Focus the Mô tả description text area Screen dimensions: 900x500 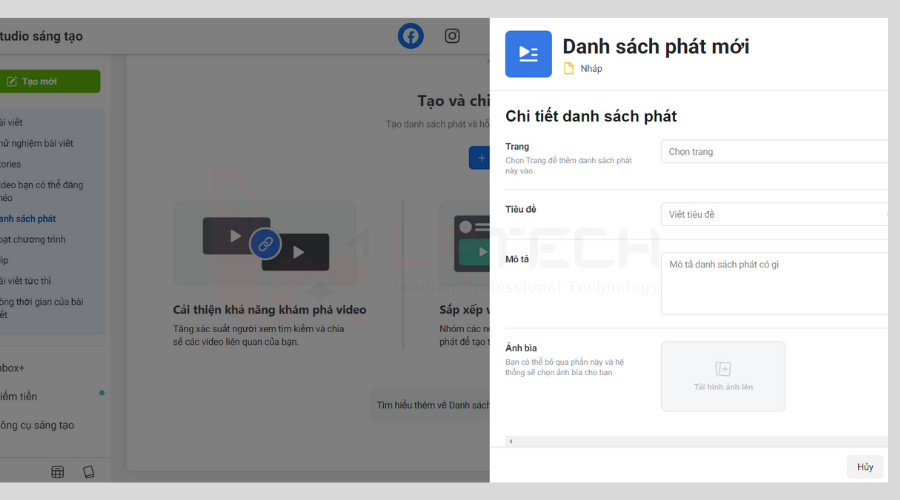(x=774, y=284)
